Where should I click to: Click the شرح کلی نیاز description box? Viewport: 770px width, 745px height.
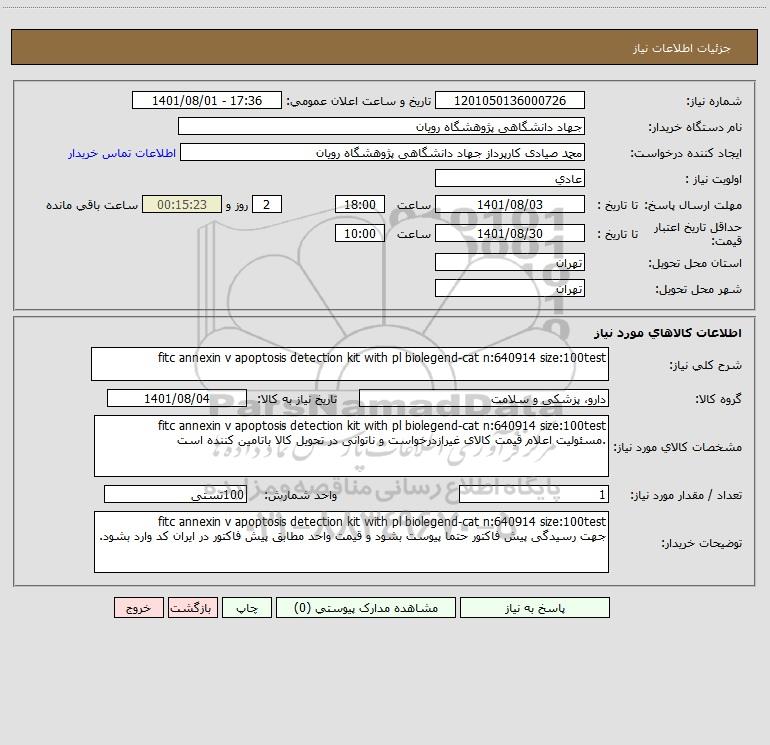click(x=350, y=364)
